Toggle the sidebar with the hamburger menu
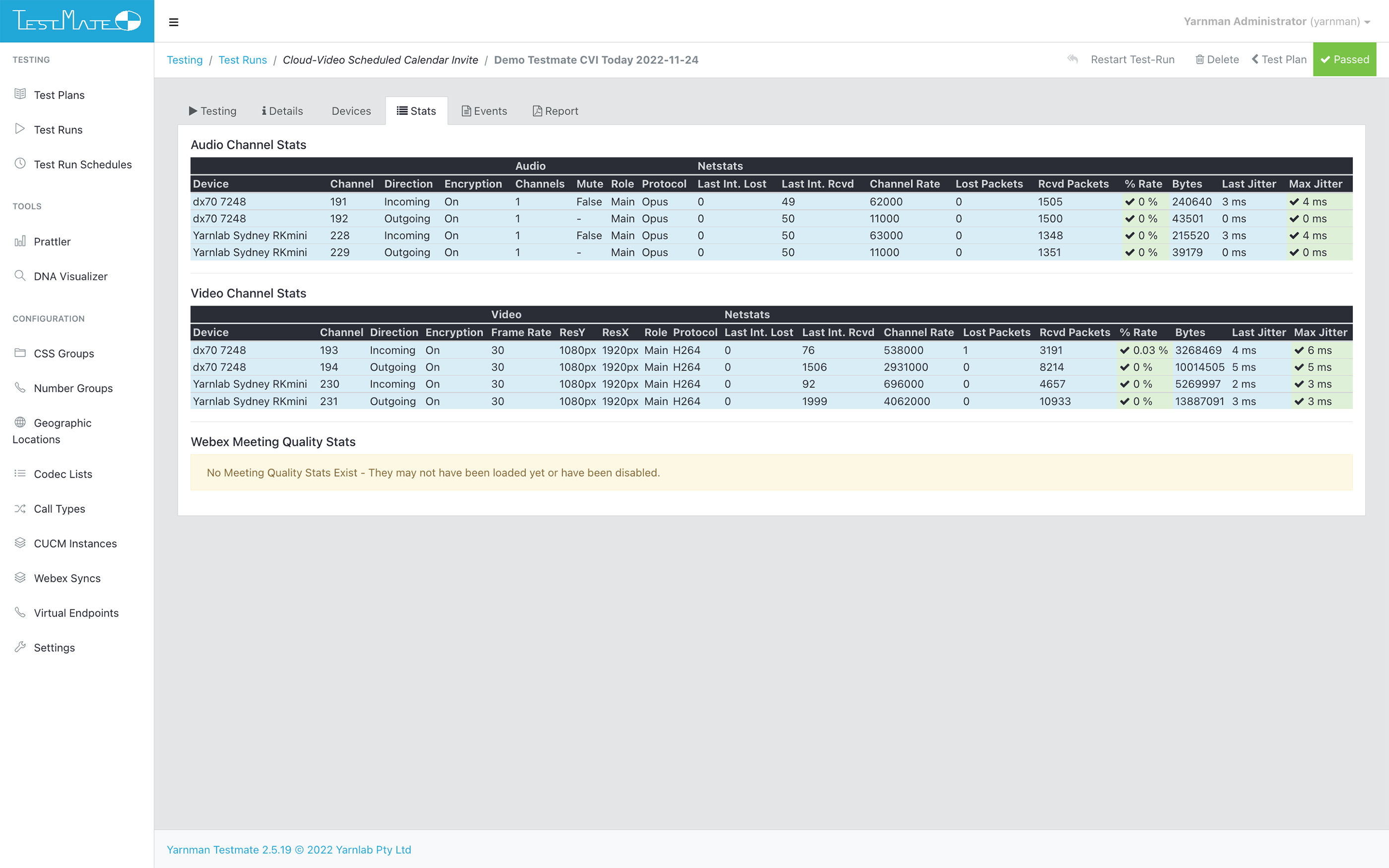Screen dimensions: 1389x868 tap(173, 22)
